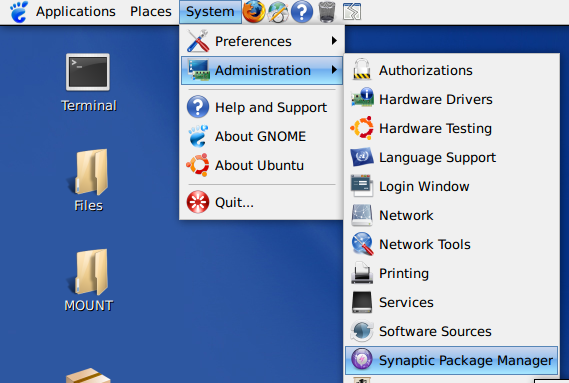569x383 pixels.
Task: Open the Applications menu
Action: (x=75, y=12)
